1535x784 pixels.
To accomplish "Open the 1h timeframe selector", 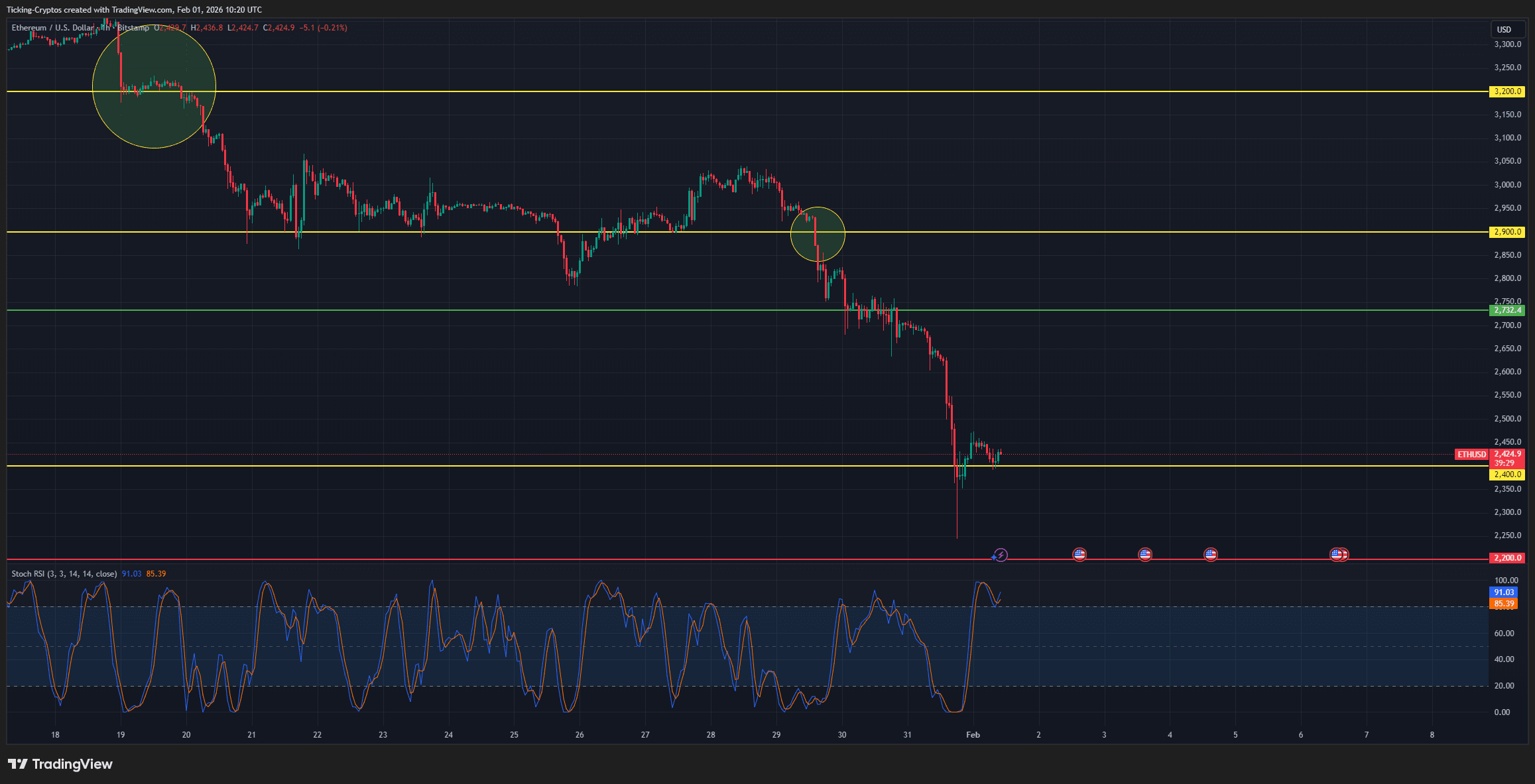I will 107,28.
